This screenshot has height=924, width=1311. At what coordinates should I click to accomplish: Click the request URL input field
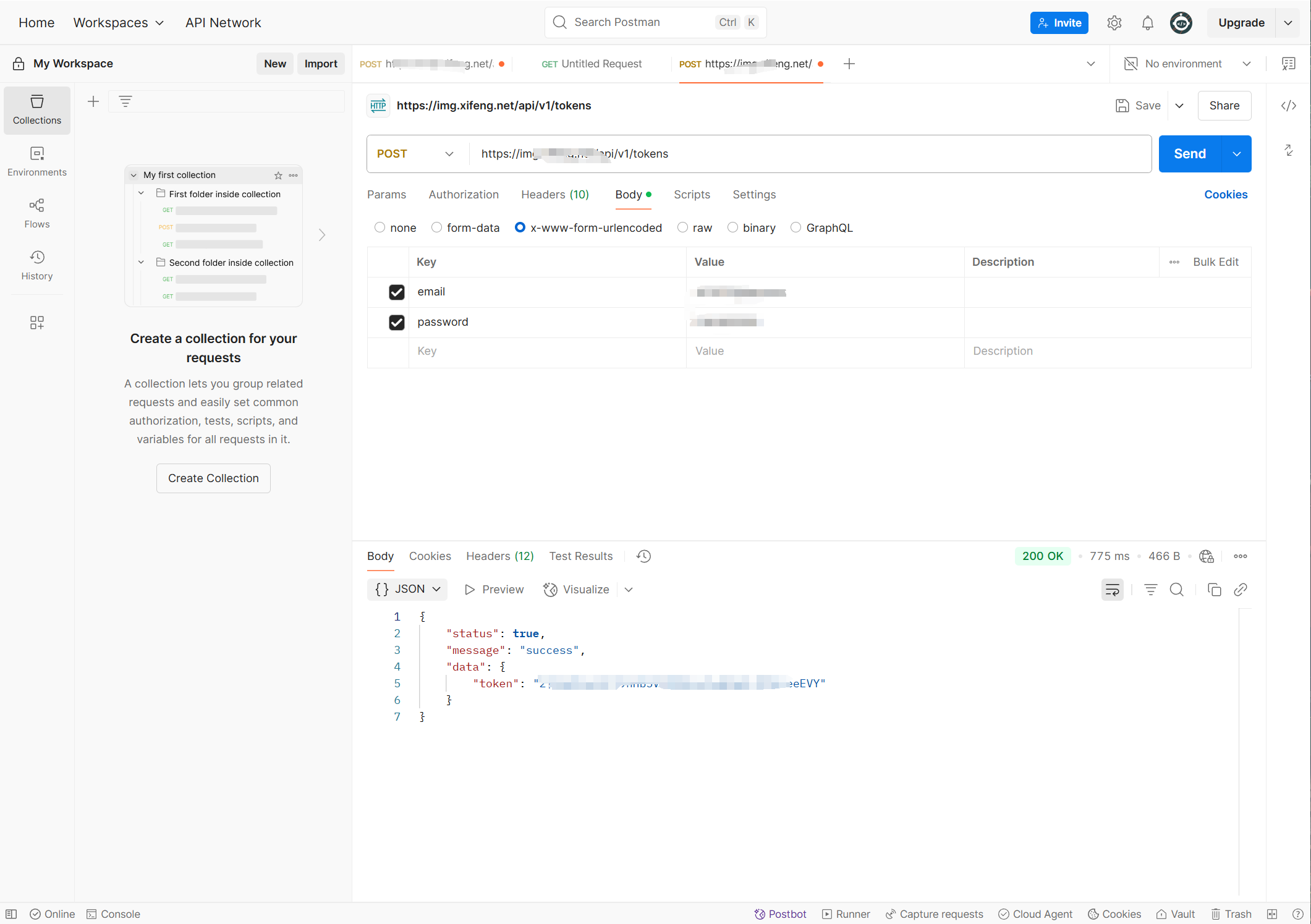pyautogui.click(x=804, y=154)
